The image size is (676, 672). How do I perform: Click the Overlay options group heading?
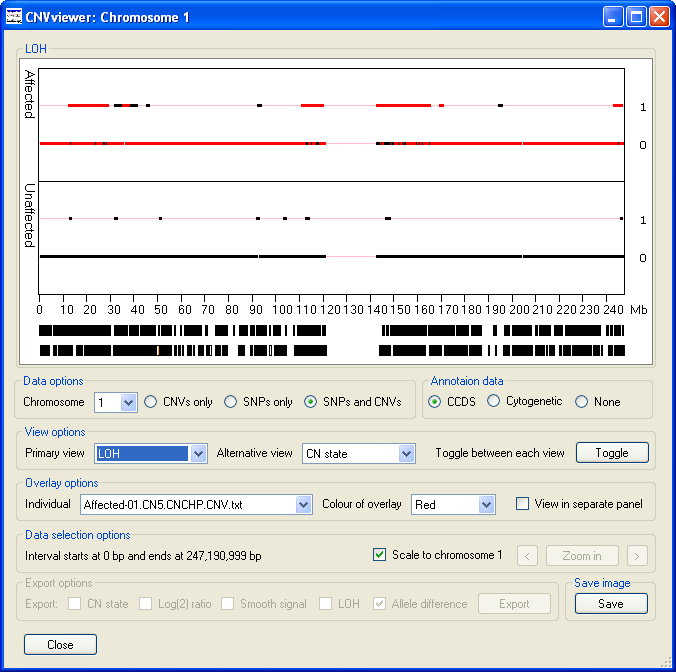pyautogui.click(x=62, y=483)
